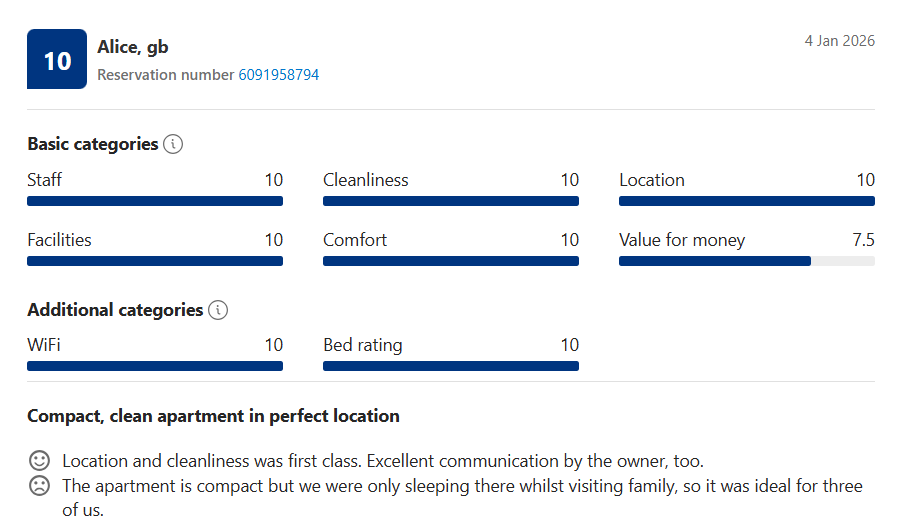Click the Basic categories info icon

pos(173,144)
